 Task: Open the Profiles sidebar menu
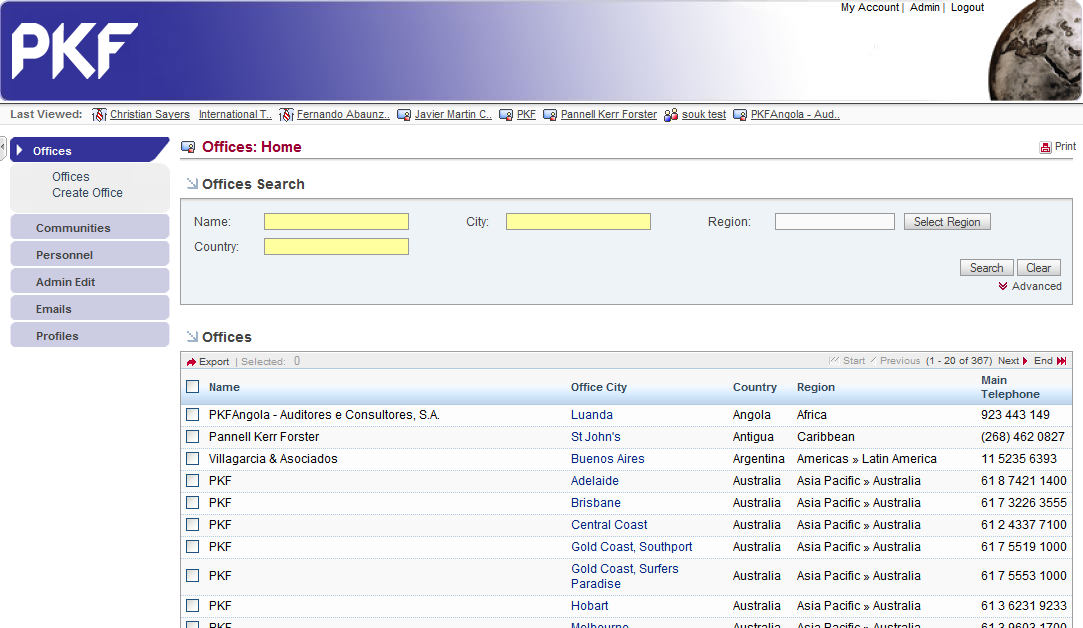(x=90, y=335)
